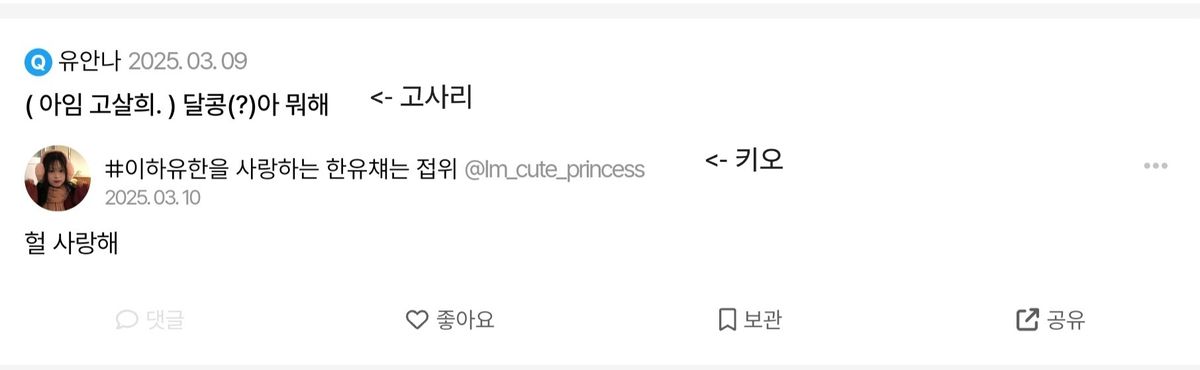
Task: Click the share arrow icon
Action: click(1027, 320)
